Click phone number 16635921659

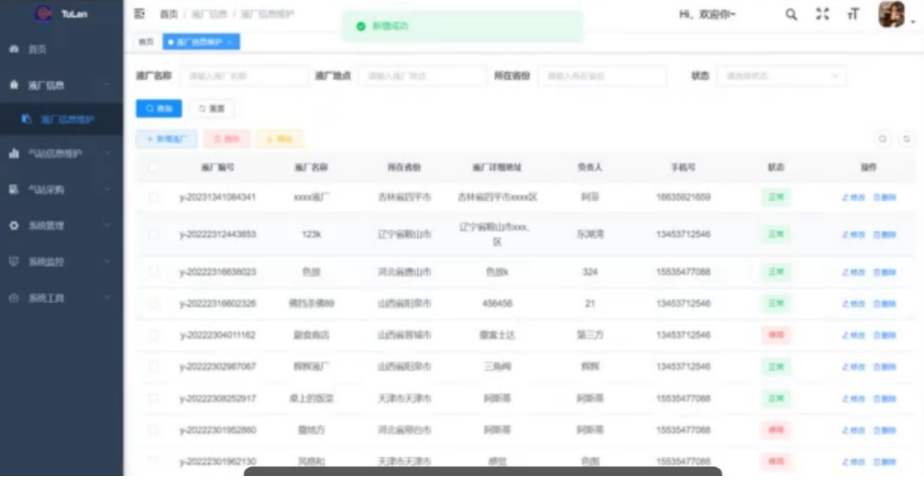coord(683,197)
